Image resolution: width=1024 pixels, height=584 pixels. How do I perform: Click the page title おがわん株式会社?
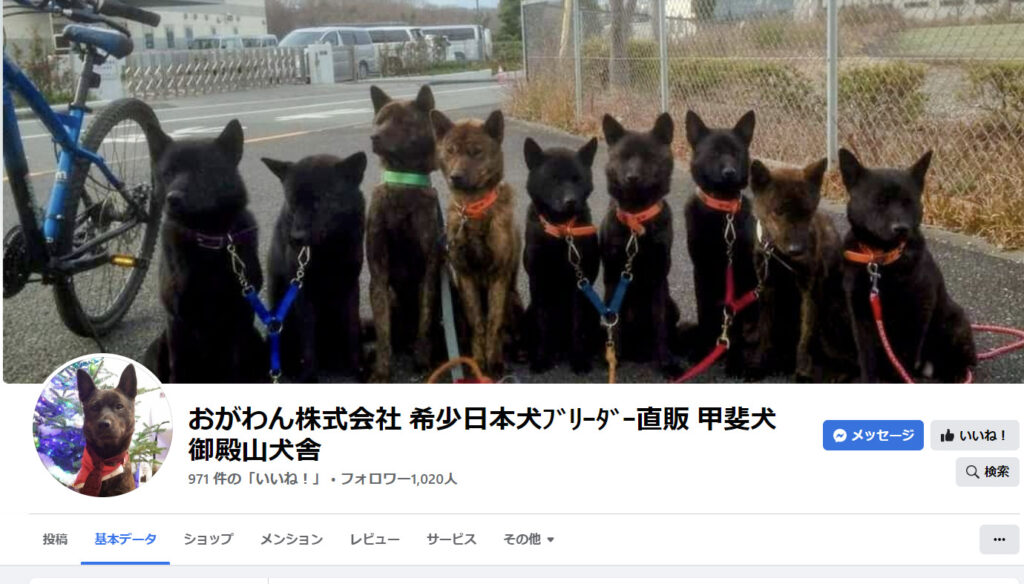pos(295,419)
